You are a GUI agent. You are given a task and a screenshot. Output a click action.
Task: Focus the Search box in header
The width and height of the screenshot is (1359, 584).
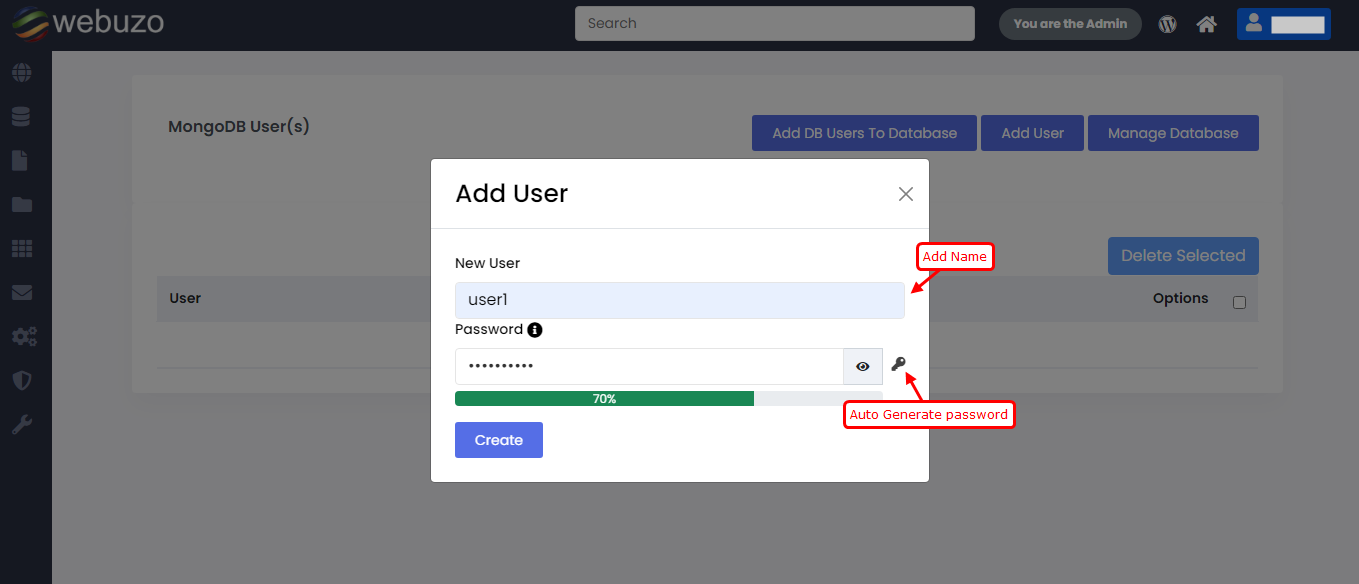pos(774,24)
